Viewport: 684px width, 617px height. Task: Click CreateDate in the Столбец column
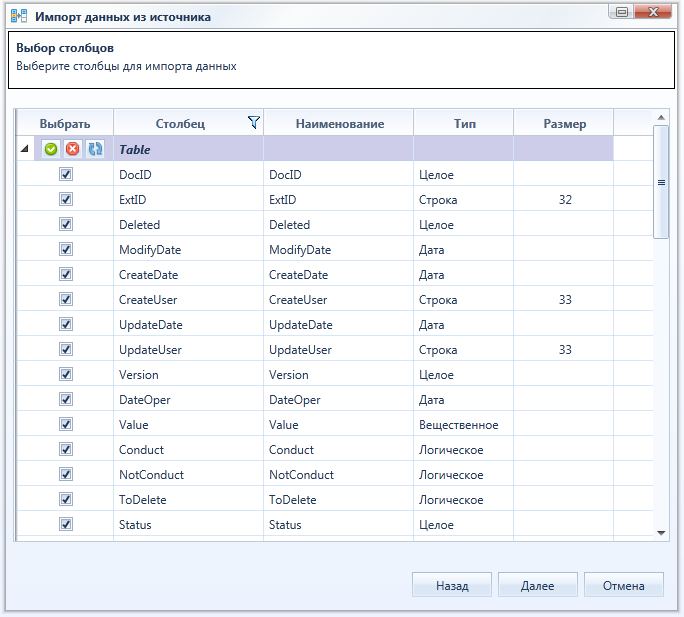(x=148, y=274)
